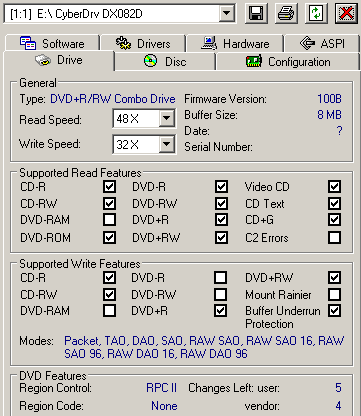Viewport: 361px width, 416px height.
Task: Toggle DVD-R read feature checkbox
Action: tap(221, 187)
